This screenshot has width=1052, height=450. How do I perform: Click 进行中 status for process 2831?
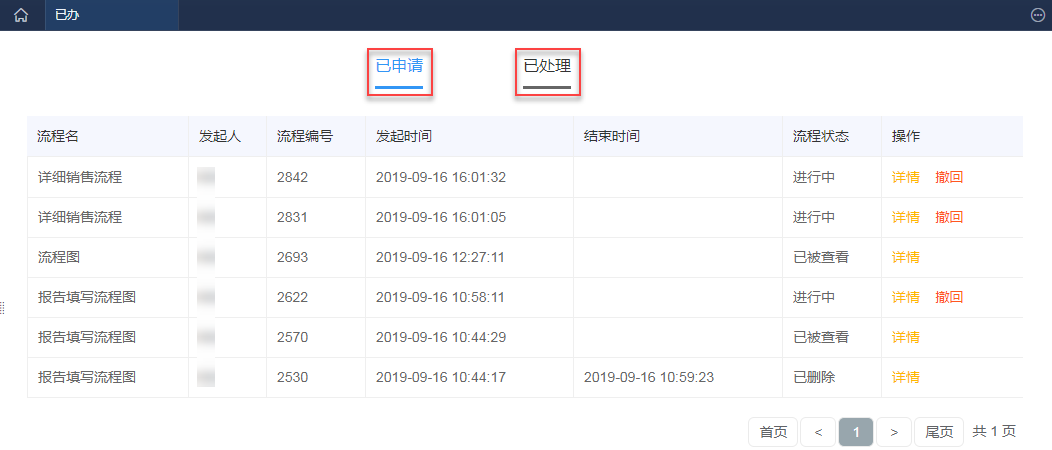(x=814, y=217)
